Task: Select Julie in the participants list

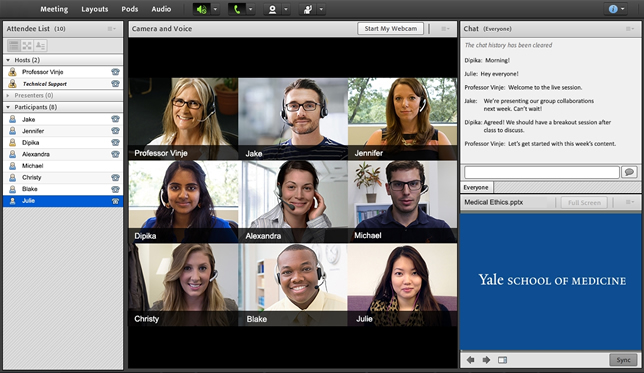Action: pyautogui.click(x=63, y=201)
